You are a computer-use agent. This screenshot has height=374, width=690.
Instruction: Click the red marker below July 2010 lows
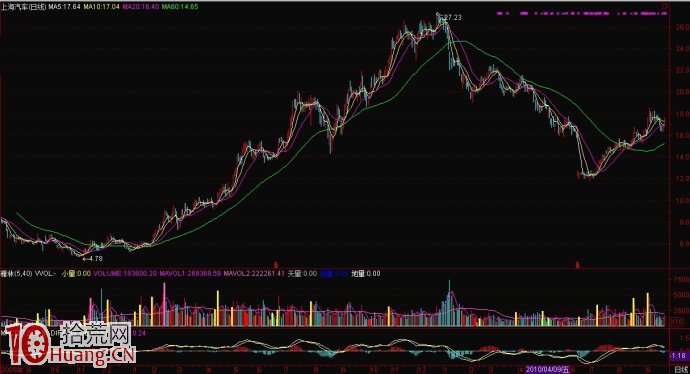pos(578,265)
